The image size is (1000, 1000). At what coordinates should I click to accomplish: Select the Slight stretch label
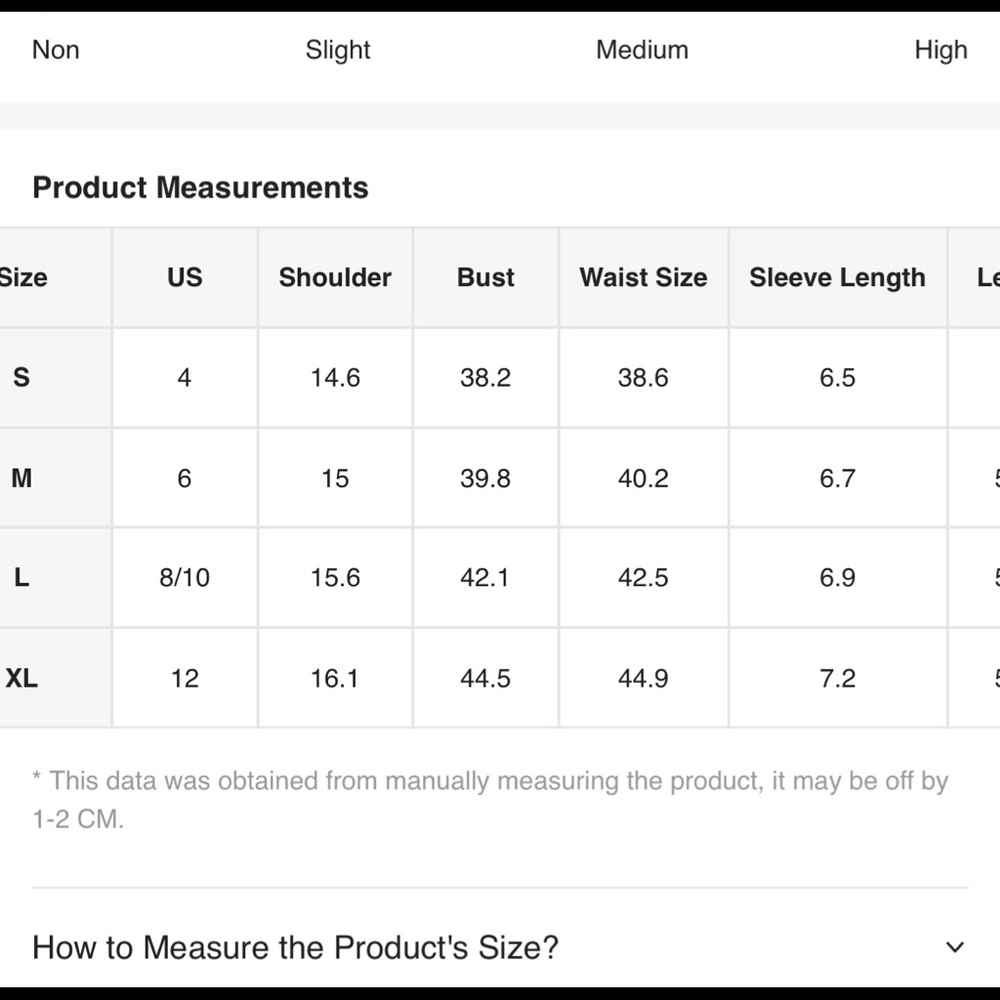(338, 50)
